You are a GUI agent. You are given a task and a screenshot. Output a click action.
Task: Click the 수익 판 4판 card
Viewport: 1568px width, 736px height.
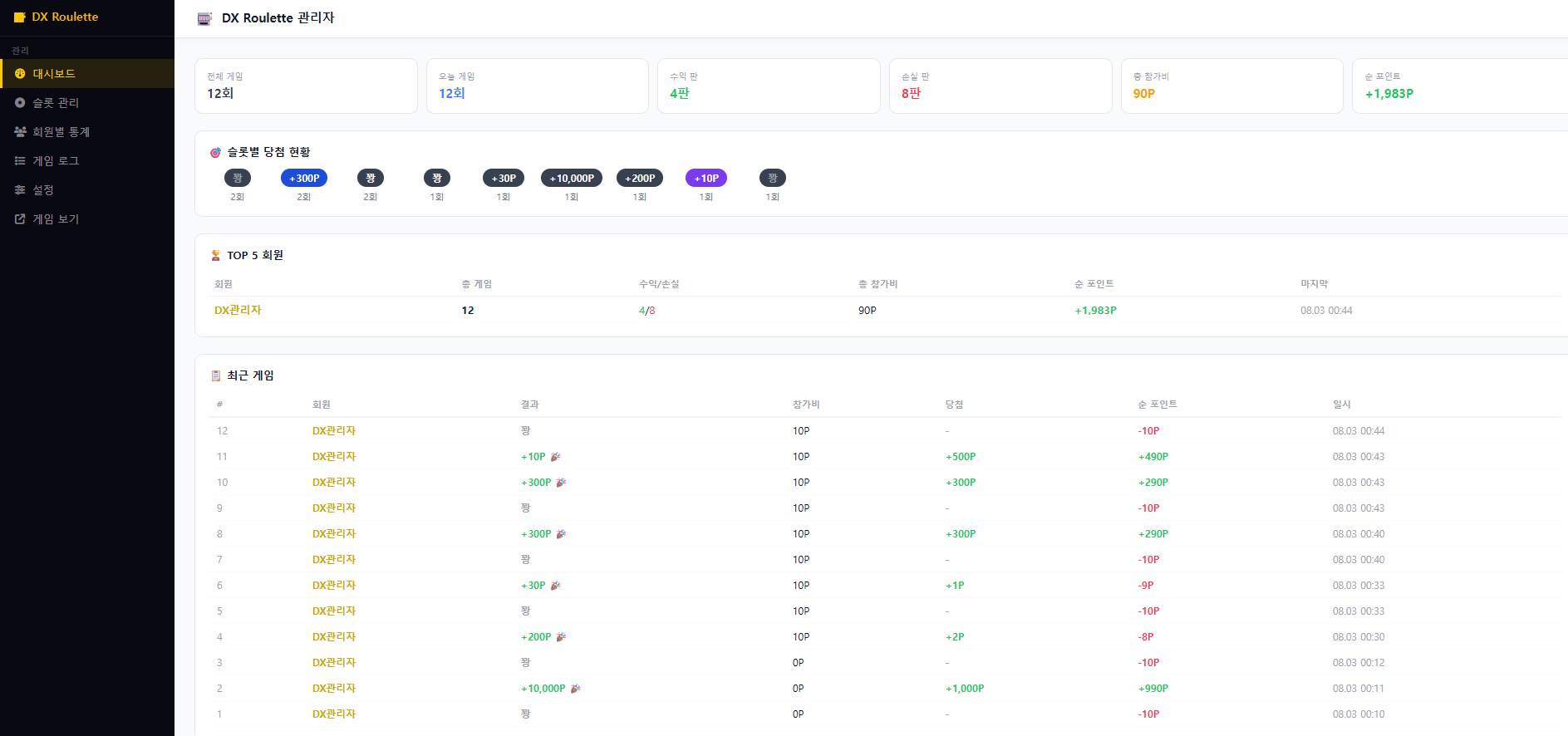coord(769,86)
